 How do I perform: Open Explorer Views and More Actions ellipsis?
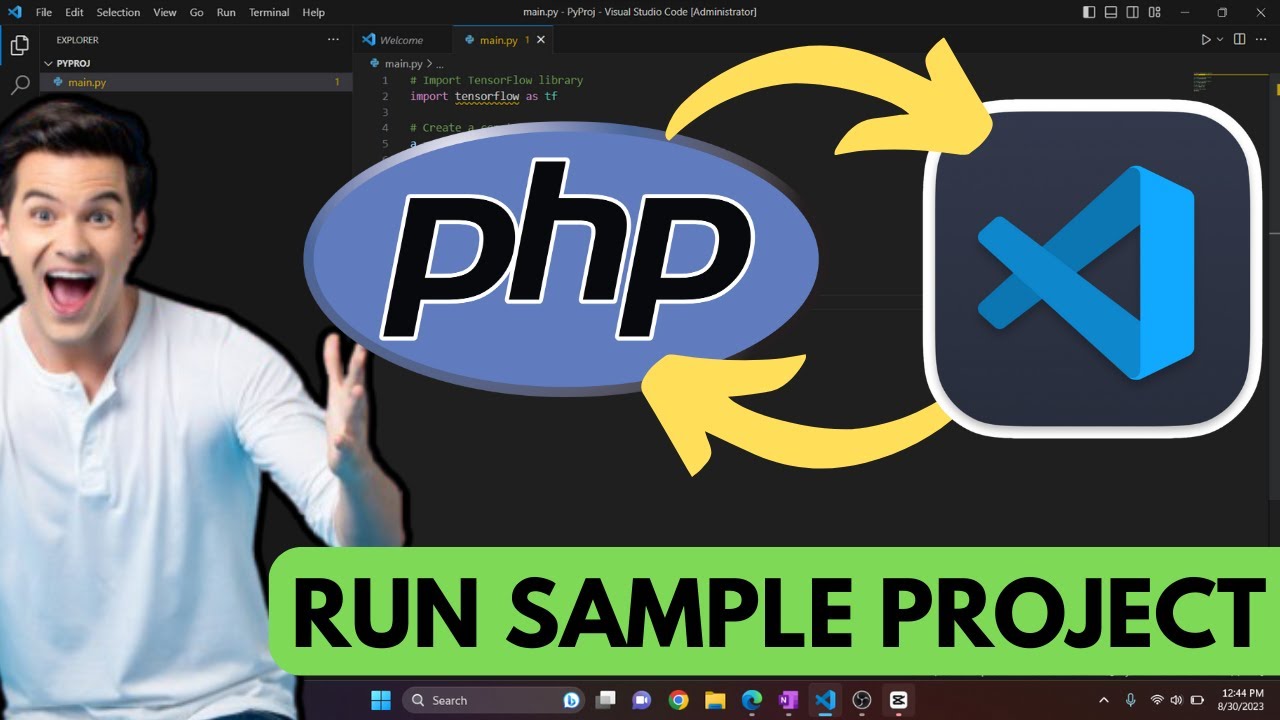pyautogui.click(x=333, y=40)
